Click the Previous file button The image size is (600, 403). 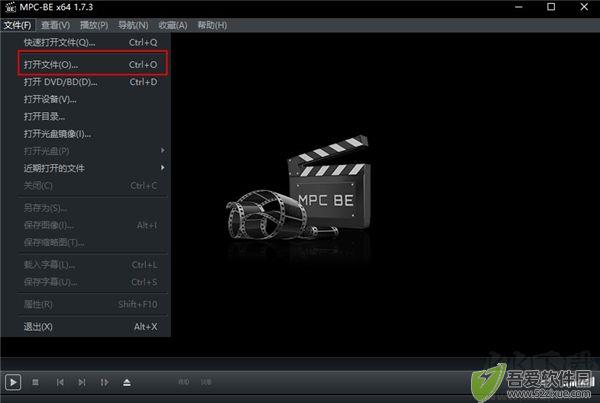point(60,382)
